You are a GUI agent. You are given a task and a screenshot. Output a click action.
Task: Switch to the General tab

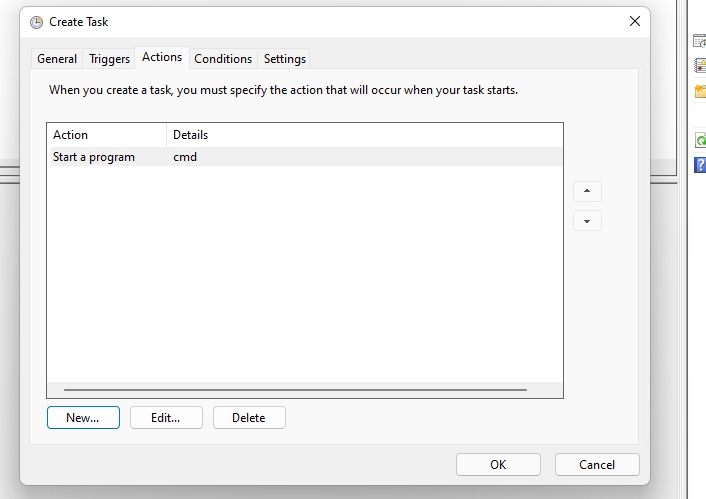click(57, 59)
